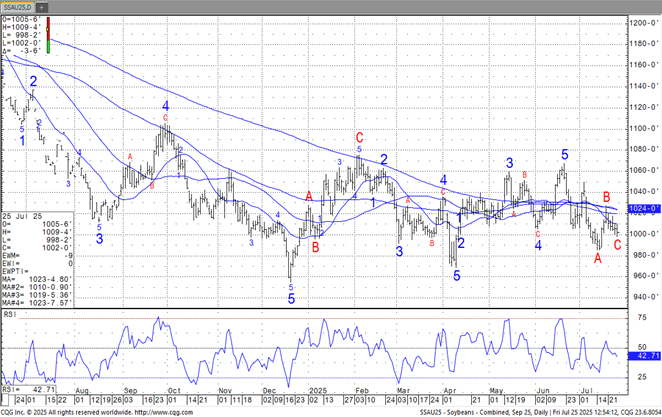Click the 1200-0 price axis label
662x417 pixels.
coord(638,21)
